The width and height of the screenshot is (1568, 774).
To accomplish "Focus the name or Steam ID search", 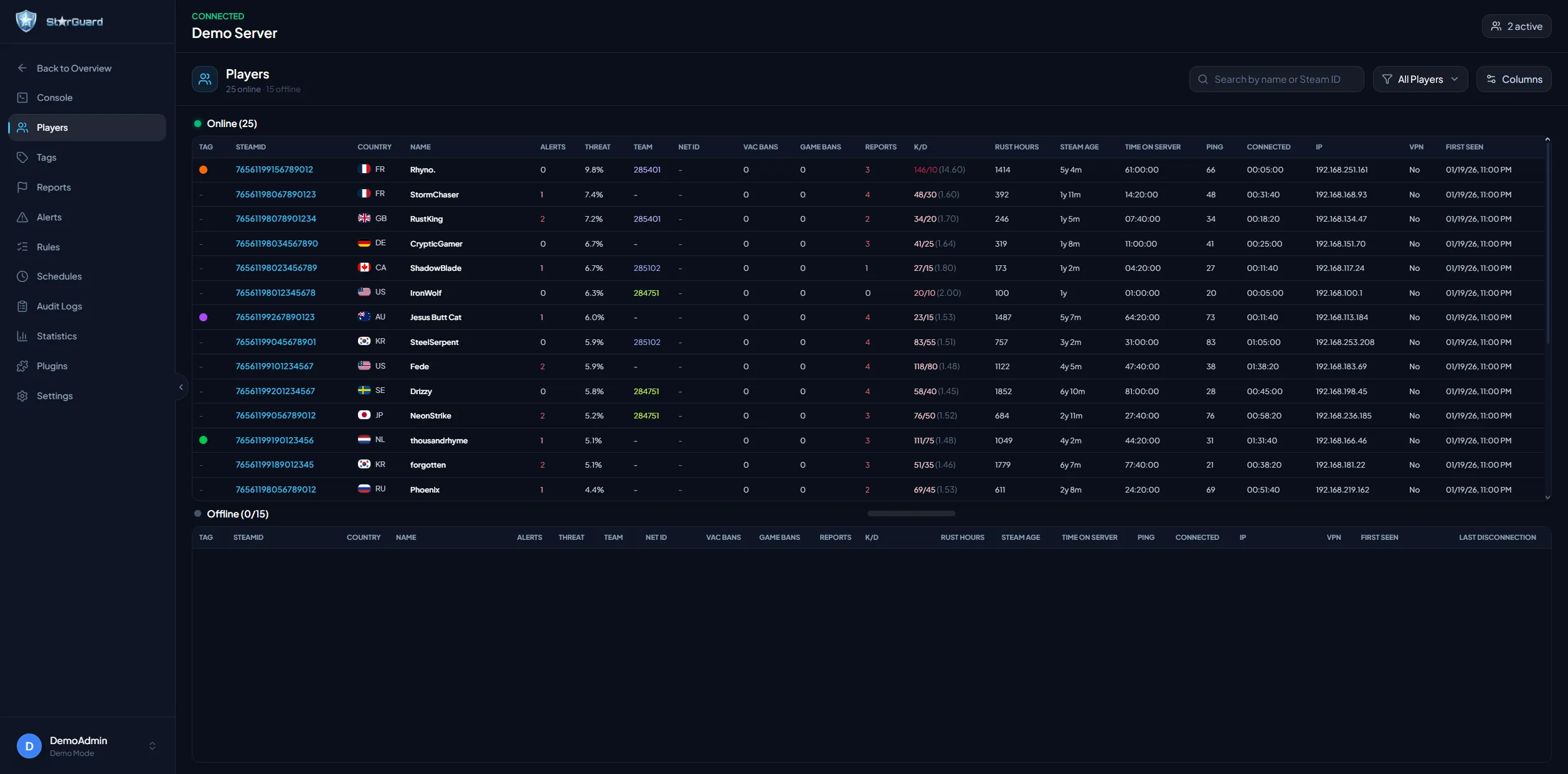I will (x=1277, y=79).
